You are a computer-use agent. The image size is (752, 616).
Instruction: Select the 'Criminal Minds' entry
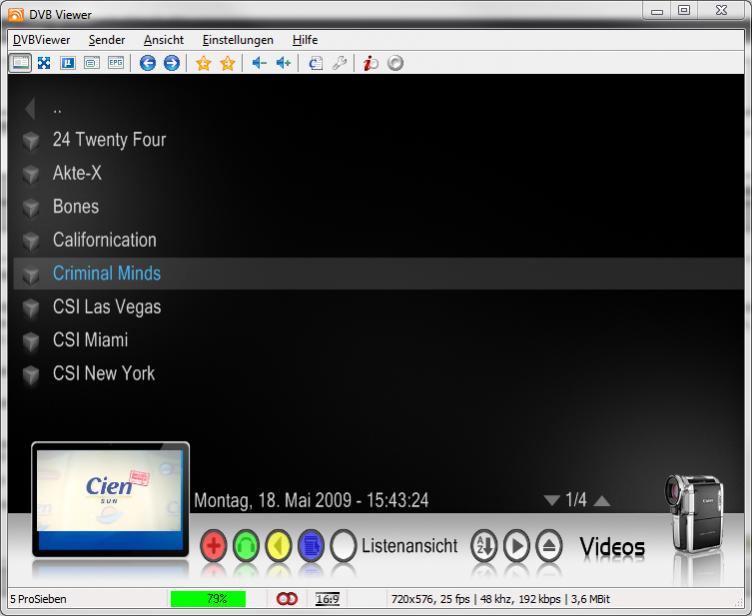[378, 273]
